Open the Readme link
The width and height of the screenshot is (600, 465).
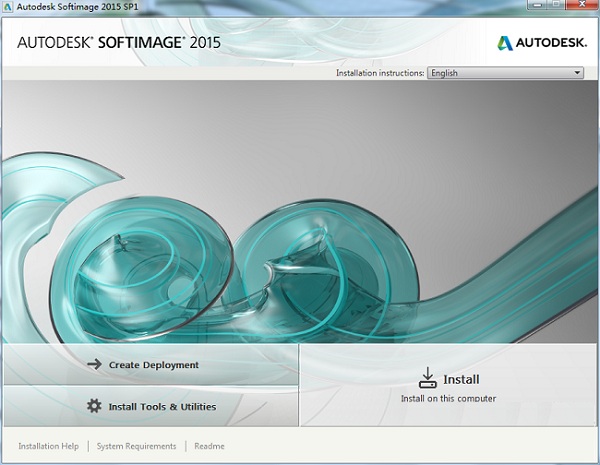(209, 446)
